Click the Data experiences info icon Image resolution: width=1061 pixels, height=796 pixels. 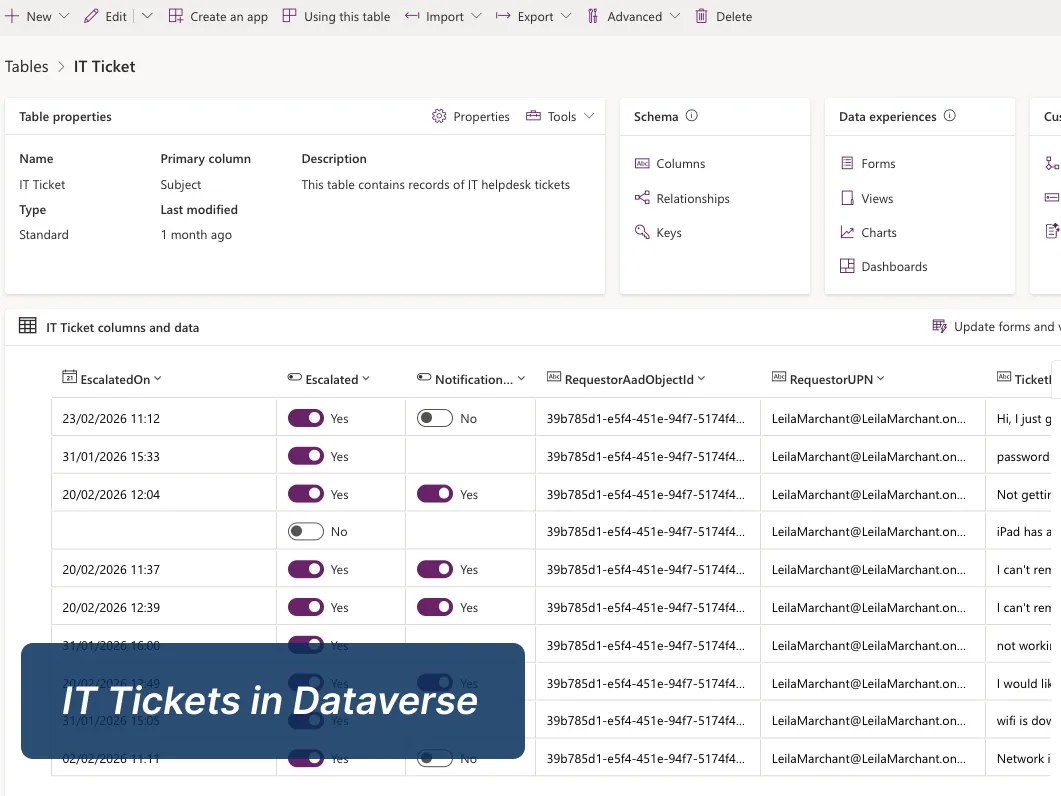[x=949, y=116]
